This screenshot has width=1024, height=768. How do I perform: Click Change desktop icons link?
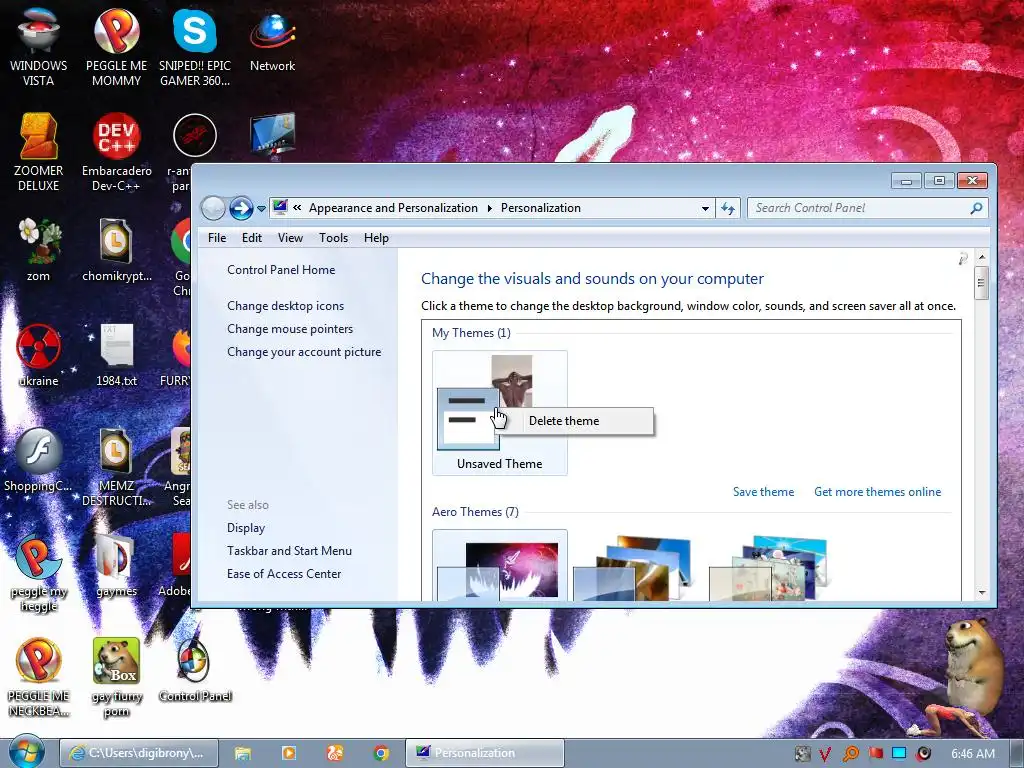point(285,306)
